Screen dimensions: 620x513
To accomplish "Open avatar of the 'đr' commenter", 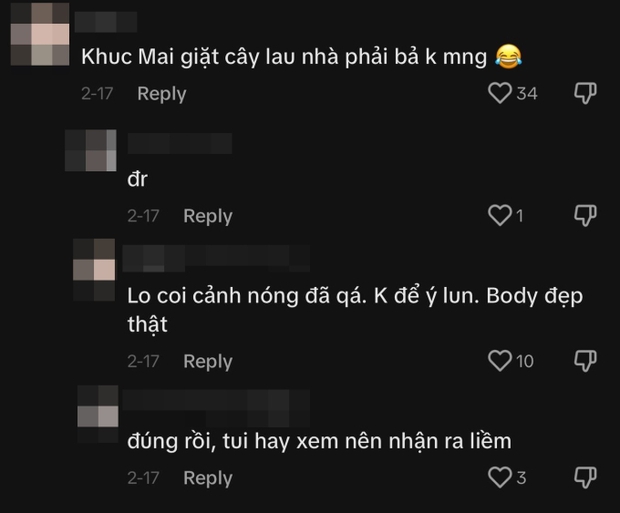I will click(91, 150).
